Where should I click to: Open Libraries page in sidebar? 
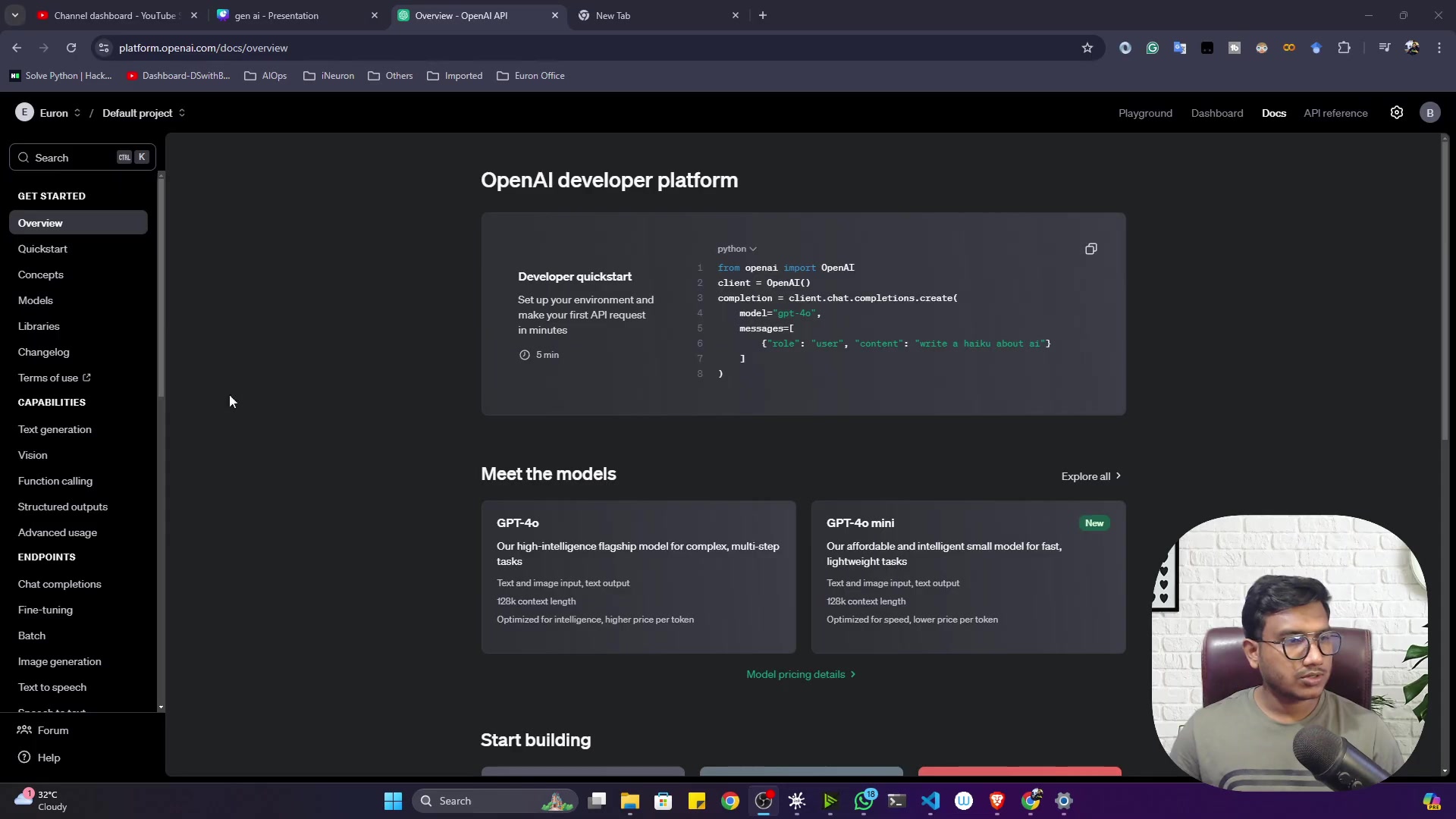point(39,326)
